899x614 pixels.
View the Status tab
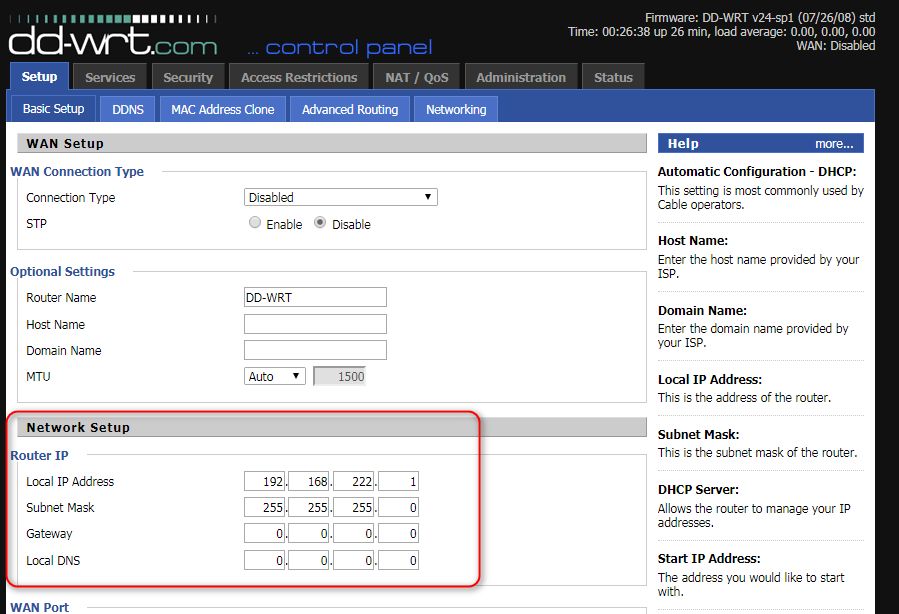[x=613, y=76]
